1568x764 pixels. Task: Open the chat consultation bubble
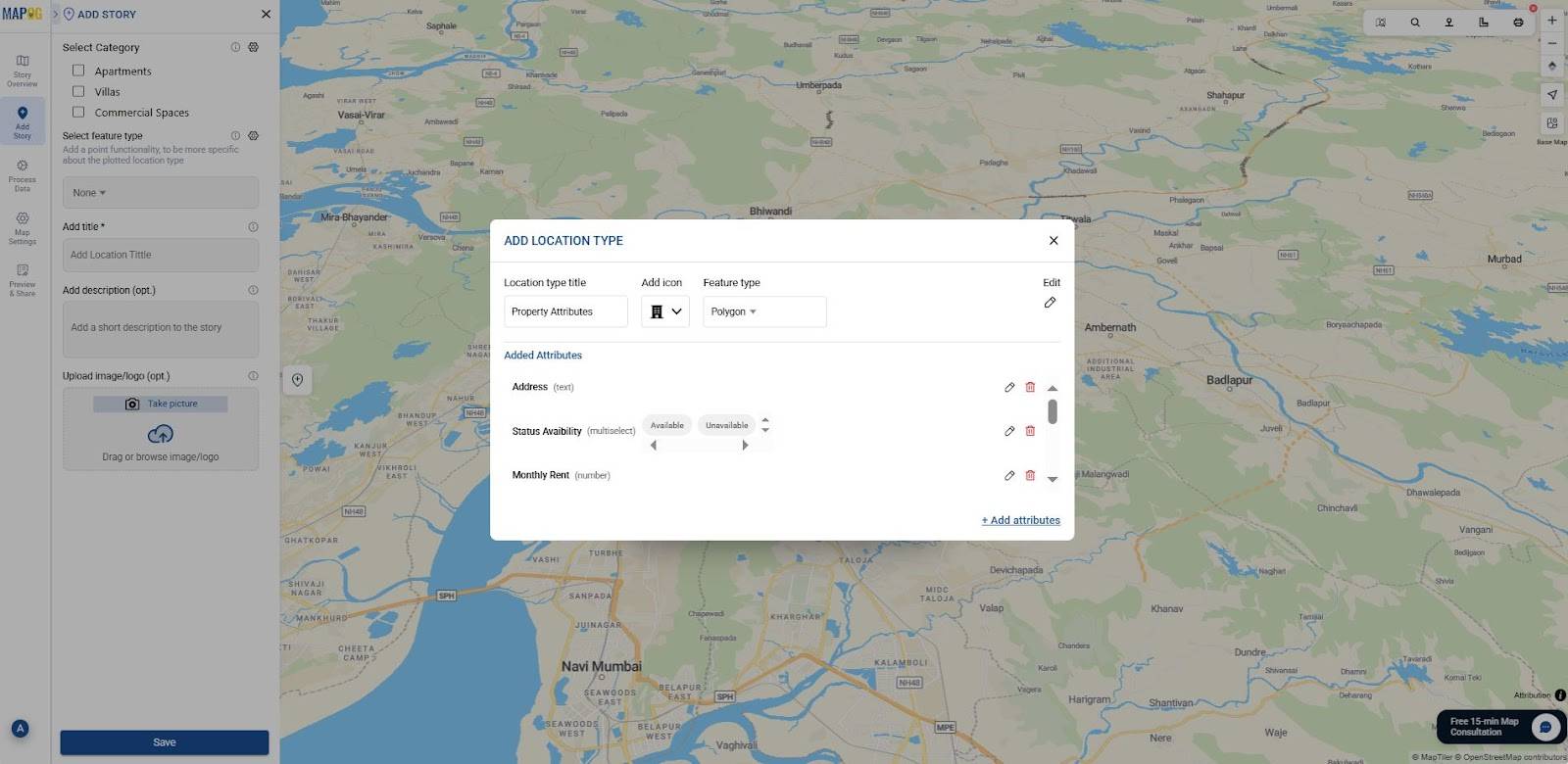pos(1545,727)
